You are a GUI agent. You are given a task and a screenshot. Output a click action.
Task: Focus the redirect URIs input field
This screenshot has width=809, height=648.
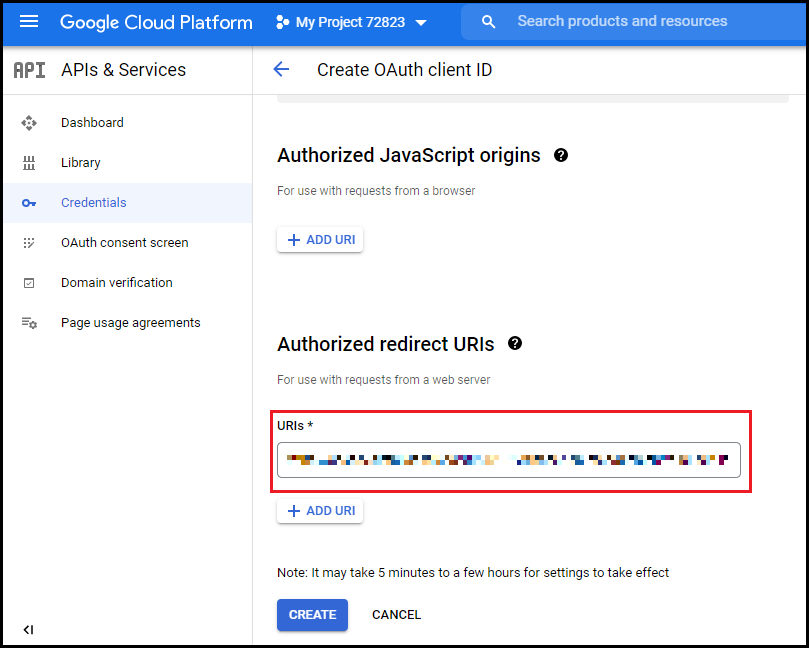click(x=509, y=460)
